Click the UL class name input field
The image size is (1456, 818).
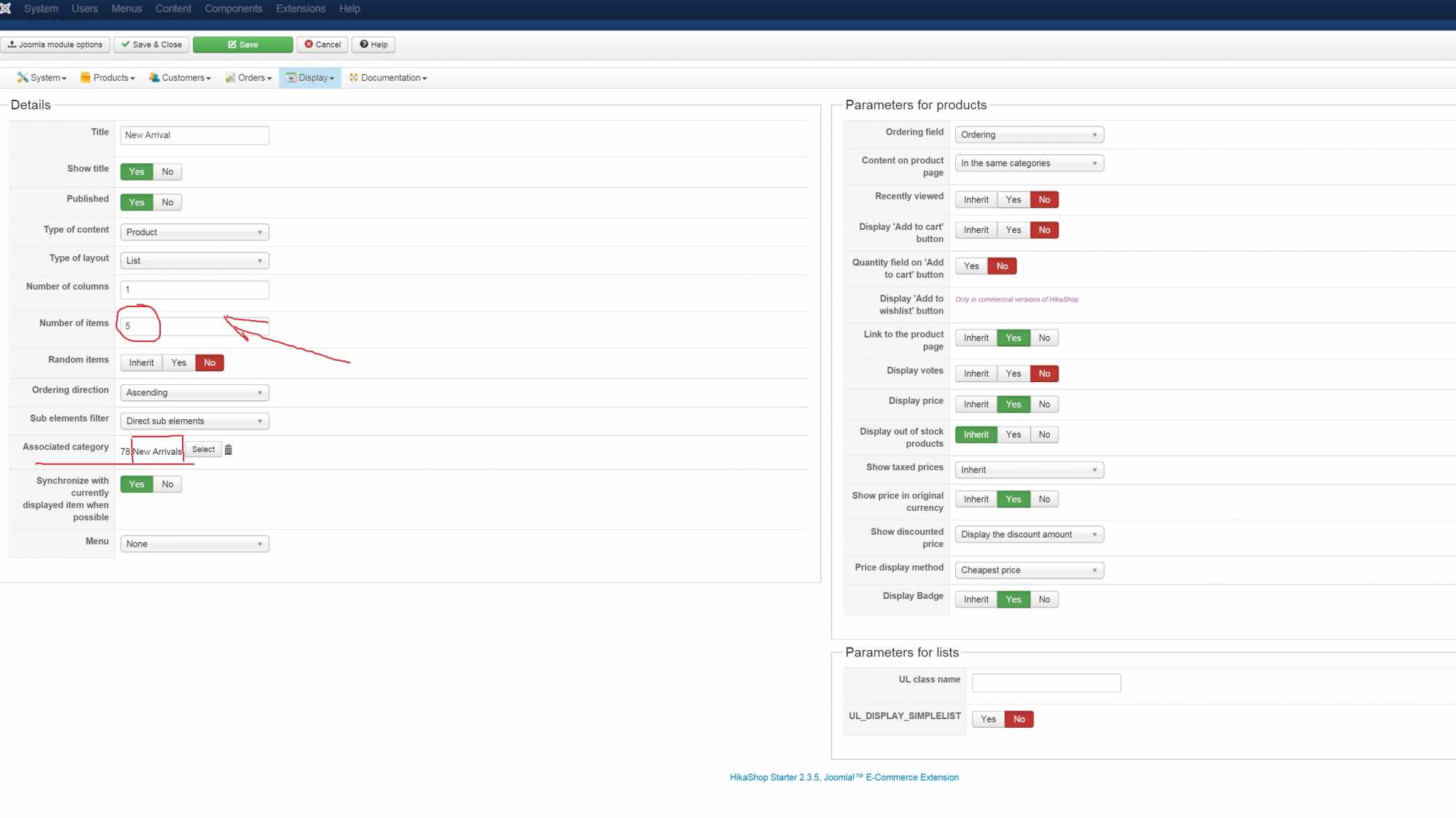pyautogui.click(x=1046, y=683)
